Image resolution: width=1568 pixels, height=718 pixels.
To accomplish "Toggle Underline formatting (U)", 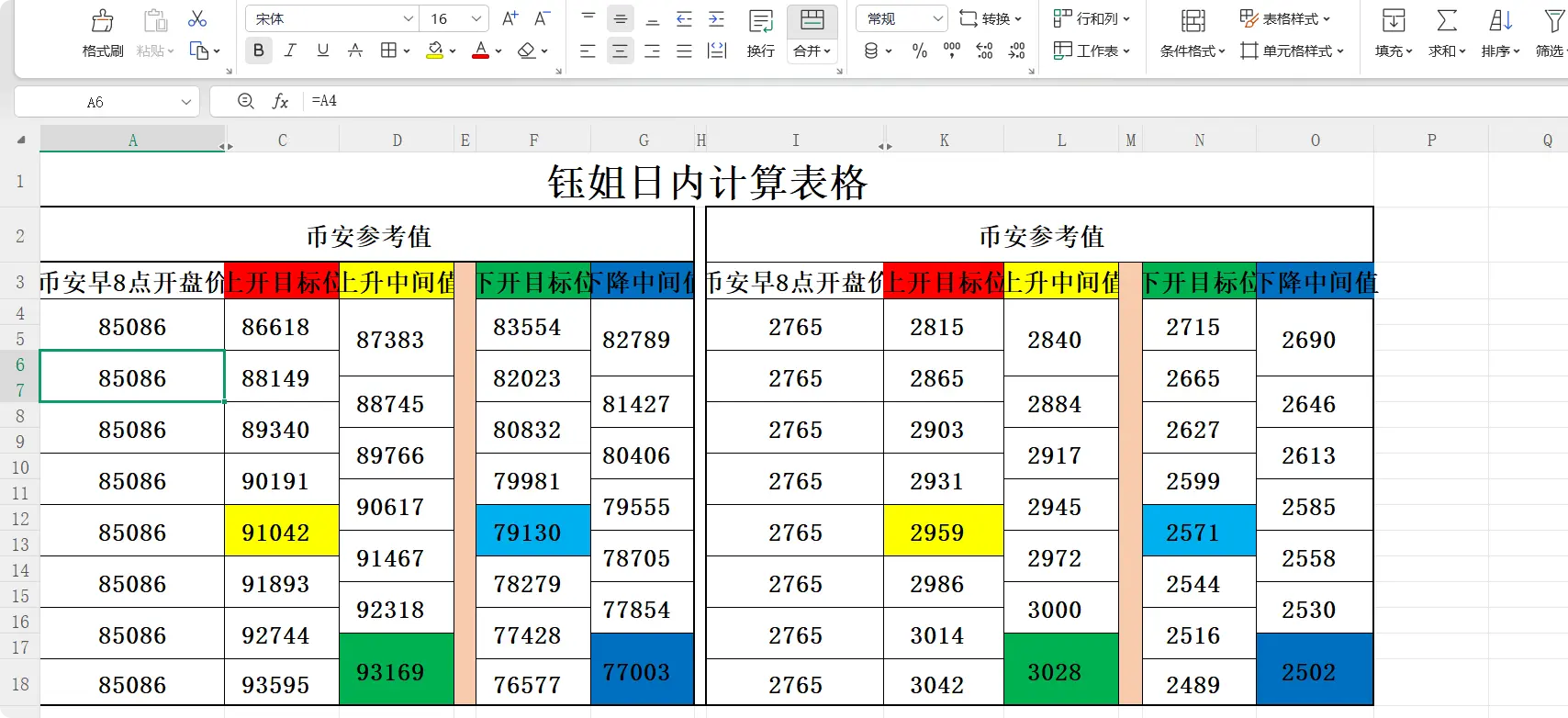I will coord(322,50).
